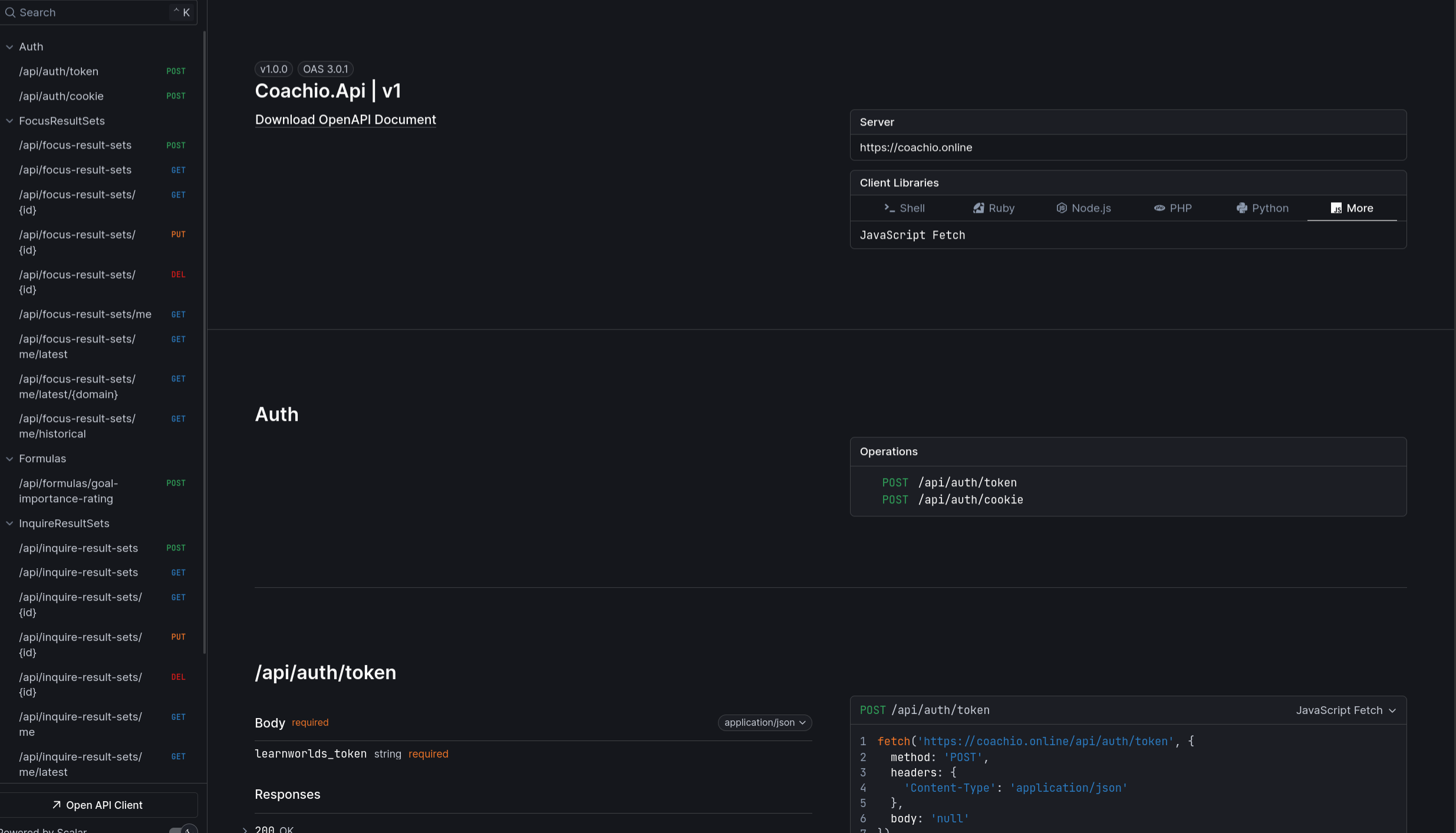Click the fetch URL line in code sample
The height and width of the screenshot is (833, 1456).
[1036, 742]
